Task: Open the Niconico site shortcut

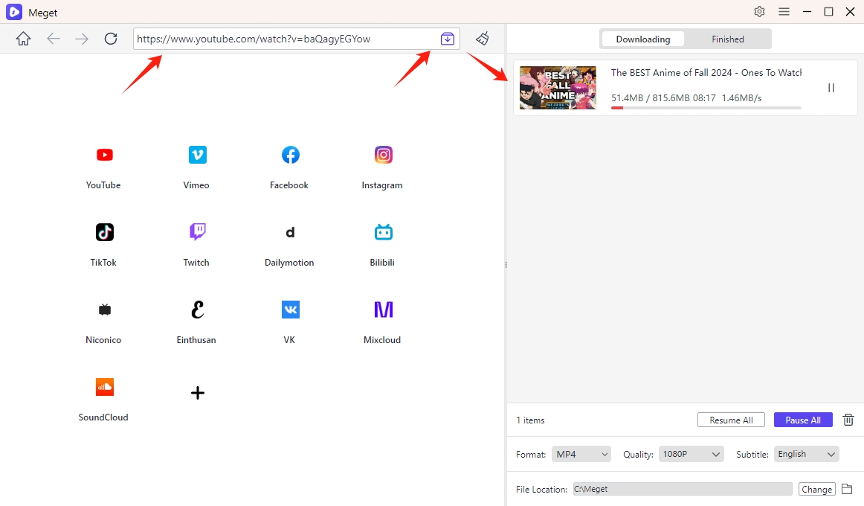Action: (104, 310)
